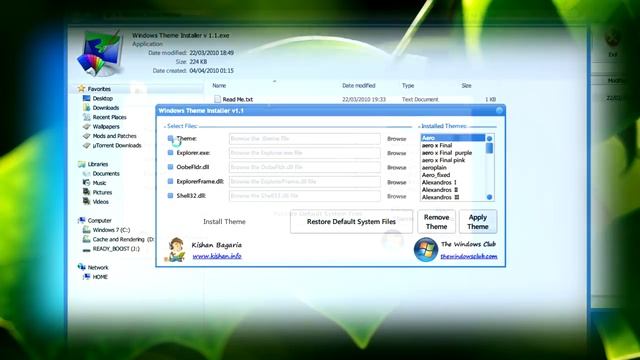Image resolution: width=640 pixels, height=360 pixels.
Task: Click the Remove Theme button
Action: pyautogui.click(x=436, y=222)
